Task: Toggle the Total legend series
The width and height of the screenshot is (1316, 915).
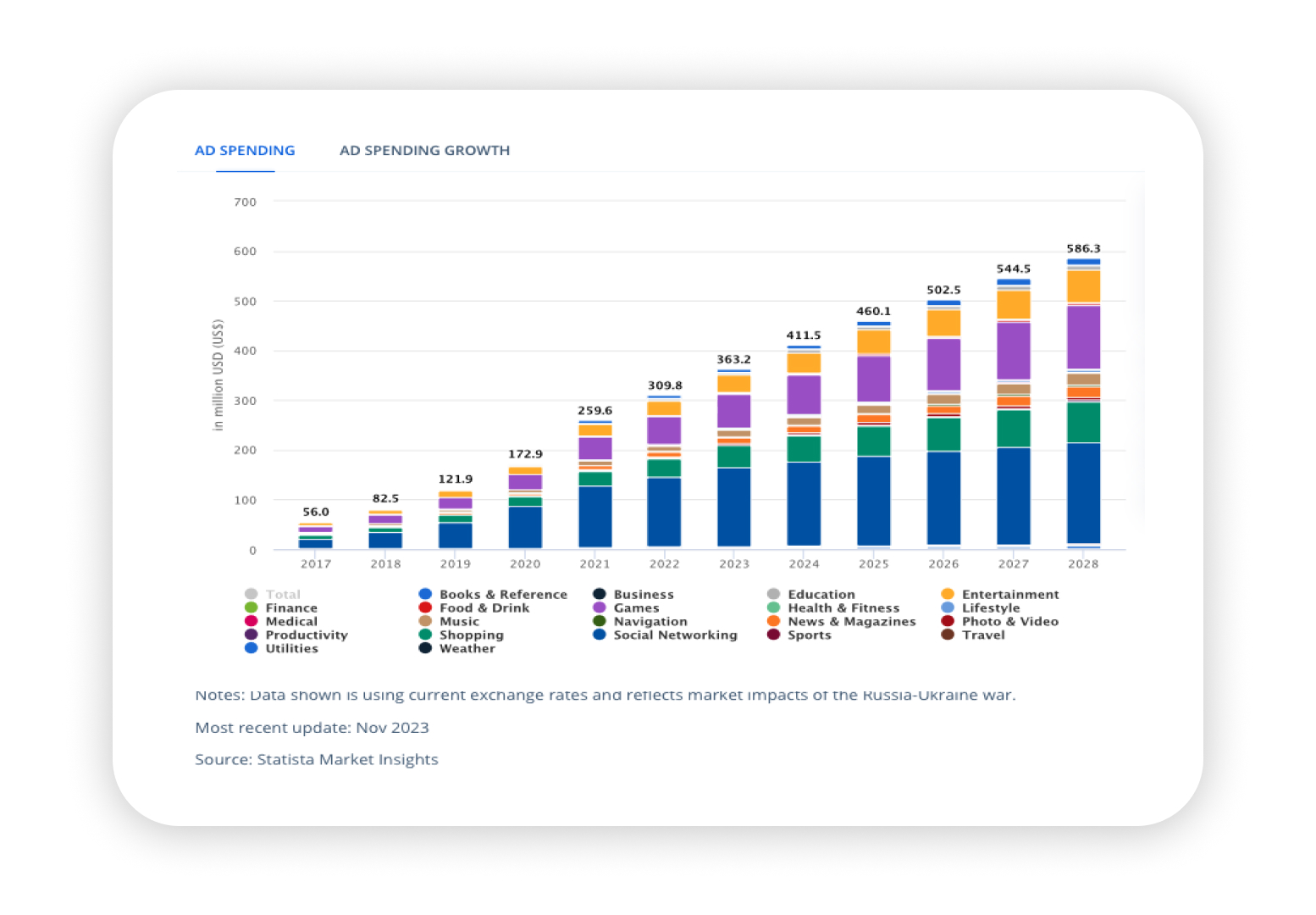Action: point(273,594)
